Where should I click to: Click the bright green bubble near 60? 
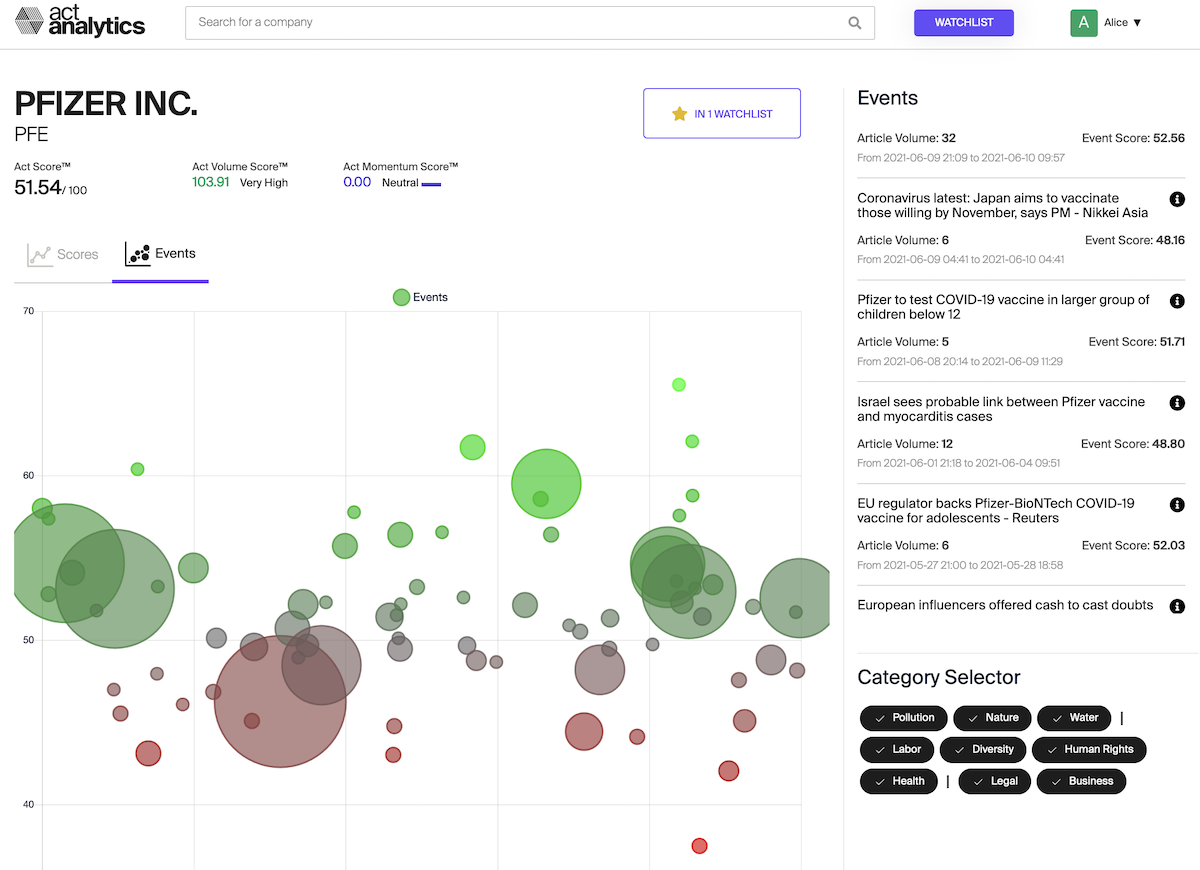[546, 483]
